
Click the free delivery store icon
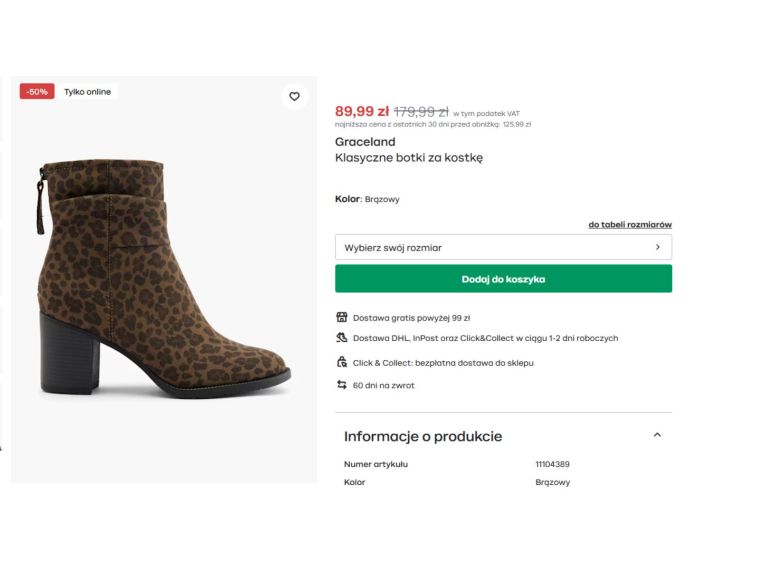342,318
